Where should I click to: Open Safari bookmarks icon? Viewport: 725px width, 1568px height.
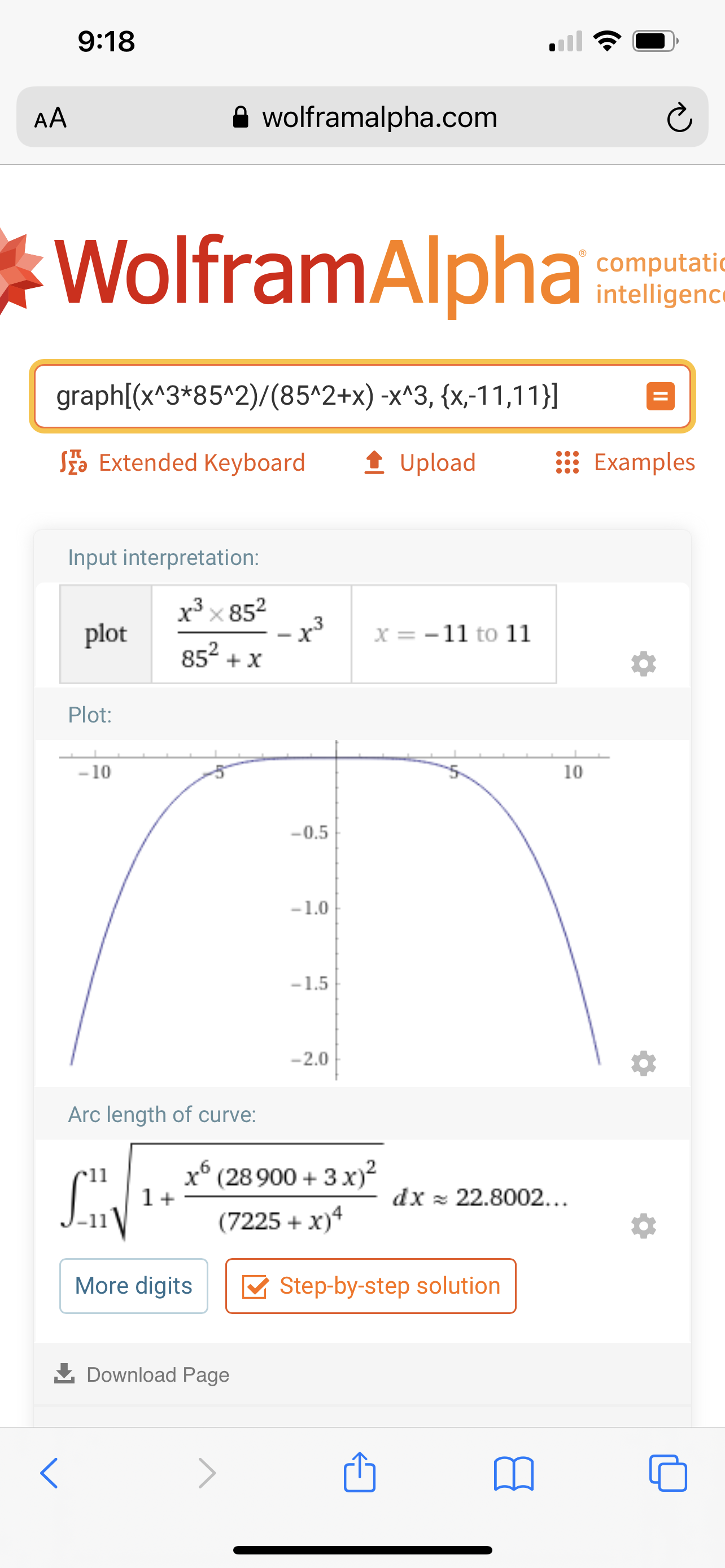point(514,1473)
